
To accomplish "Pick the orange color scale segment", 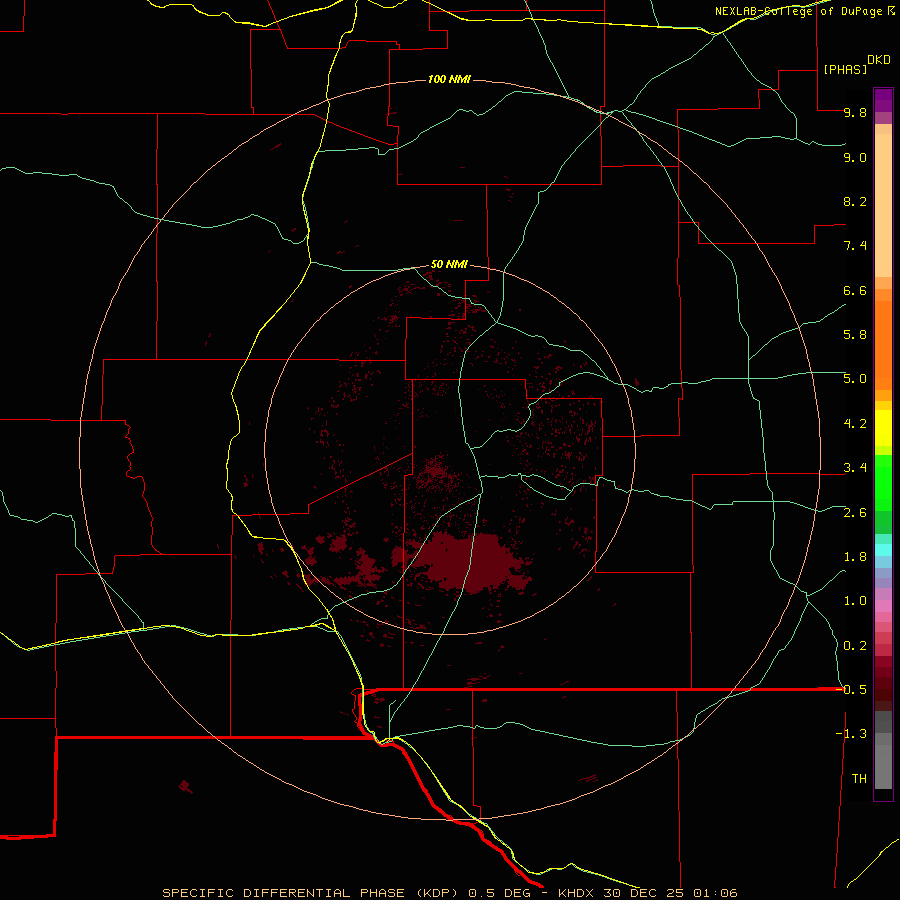I will [x=883, y=346].
